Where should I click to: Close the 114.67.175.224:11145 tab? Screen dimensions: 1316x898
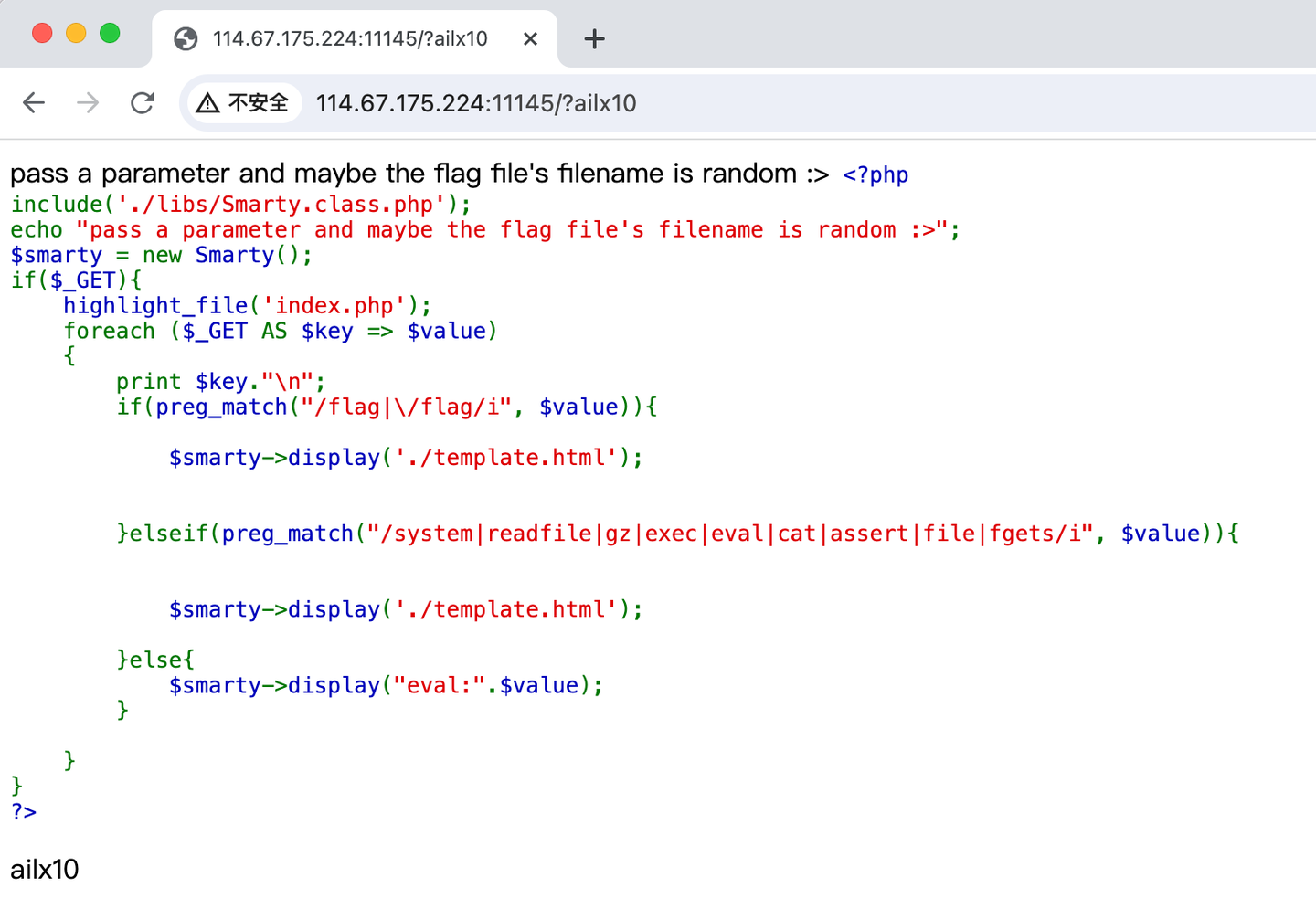coord(530,39)
